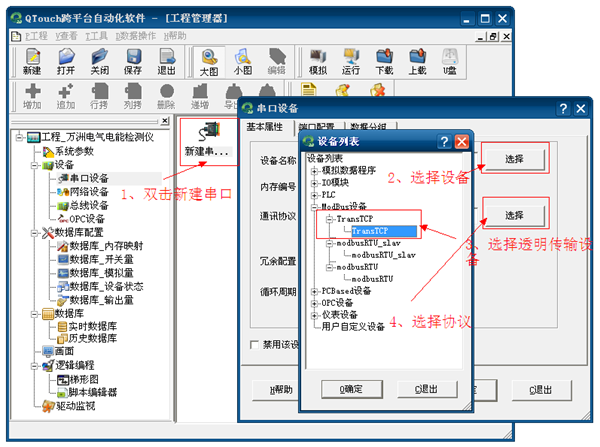600x447 pixels.
Task: Click the 退出 toolbar icon
Action: 166,62
